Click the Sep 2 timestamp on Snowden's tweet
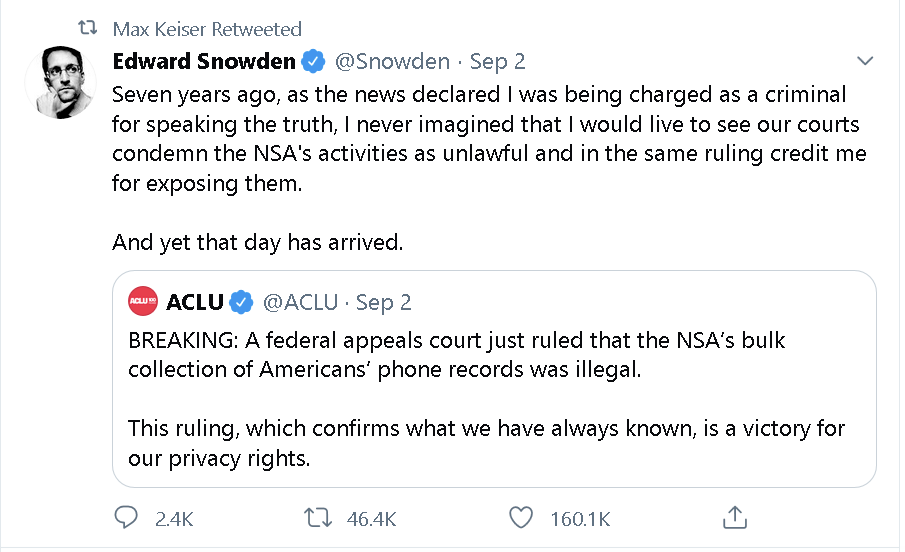The image size is (905, 552). click(x=498, y=62)
